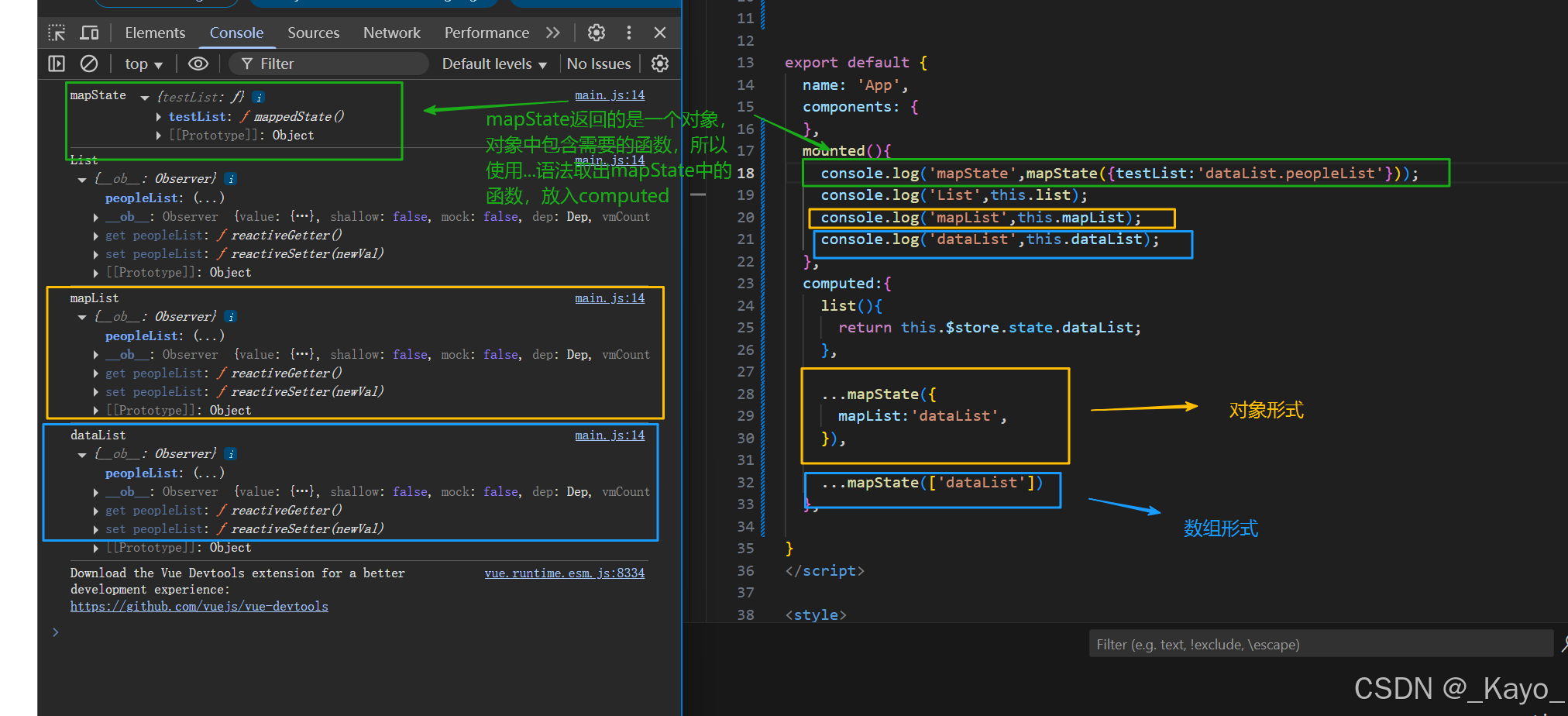This screenshot has width=1568, height=716.
Task: Expand get peopleList reactiveGetter under mapList
Action: pos(96,373)
